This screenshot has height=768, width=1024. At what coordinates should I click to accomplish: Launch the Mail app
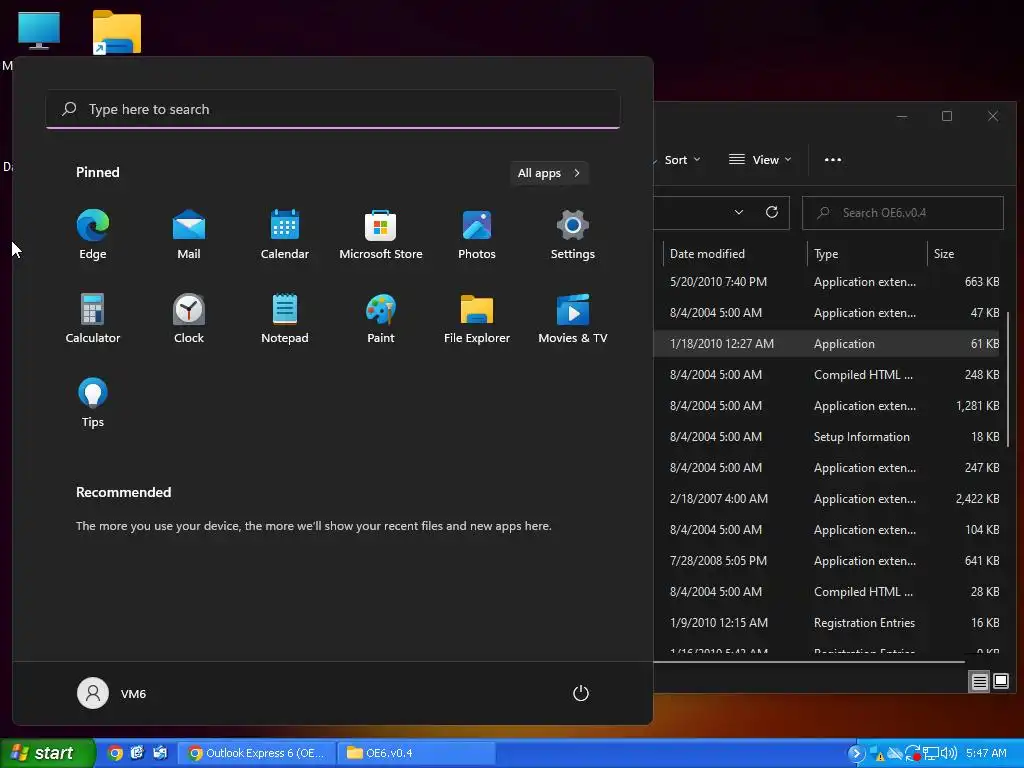(189, 234)
